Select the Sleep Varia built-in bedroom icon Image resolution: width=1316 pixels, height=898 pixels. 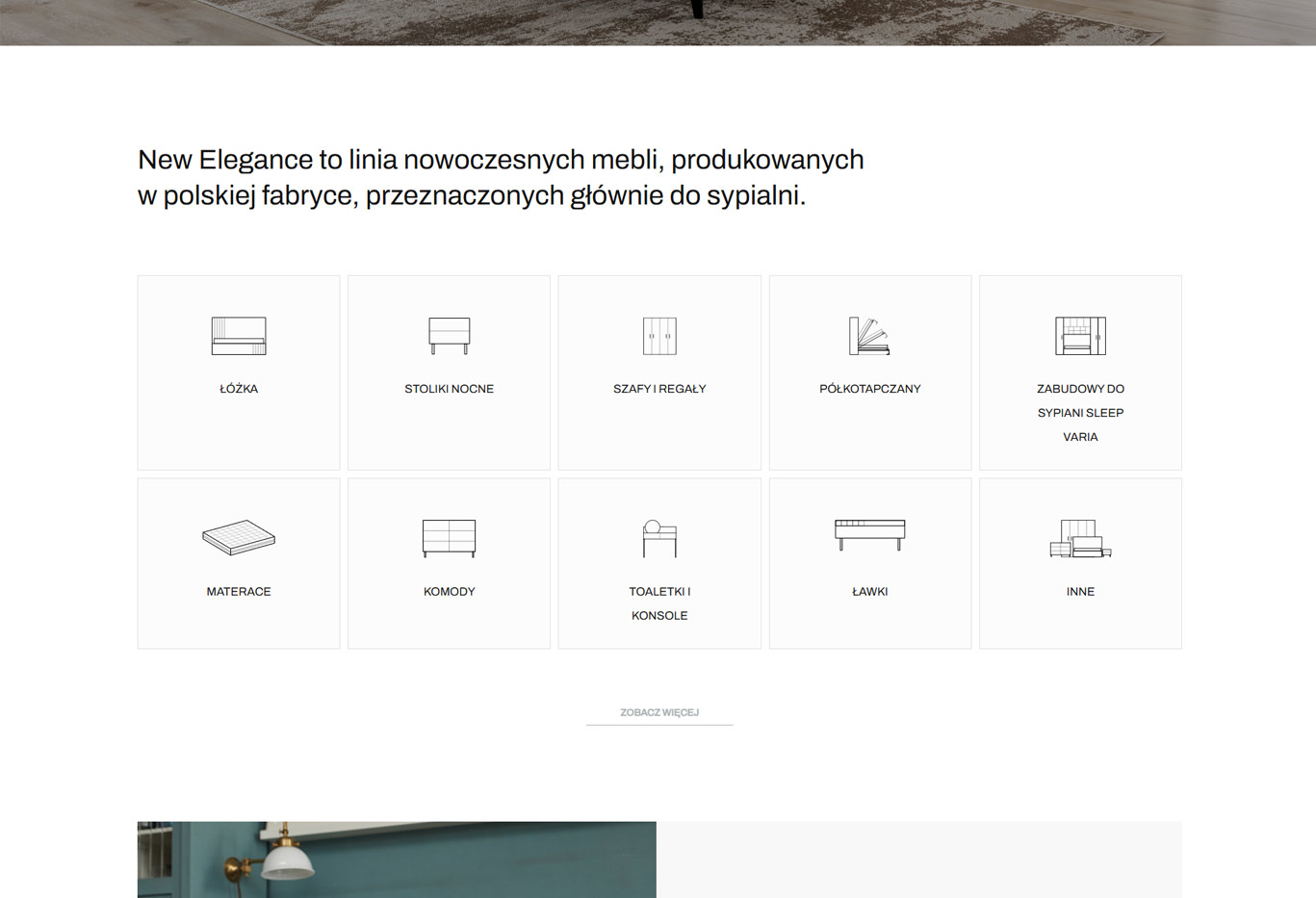pos(1080,336)
